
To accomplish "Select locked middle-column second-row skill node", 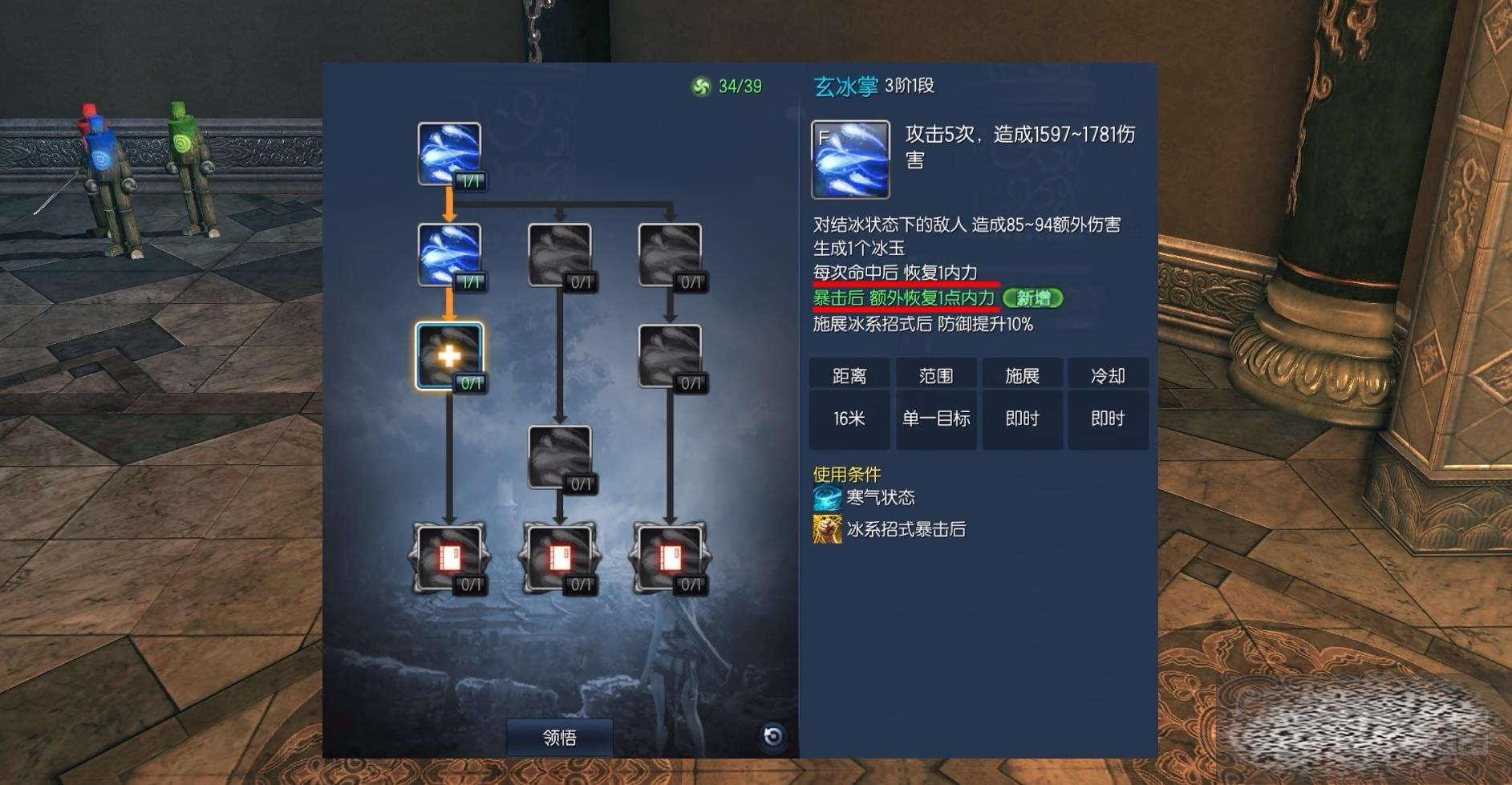I will point(560,255).
